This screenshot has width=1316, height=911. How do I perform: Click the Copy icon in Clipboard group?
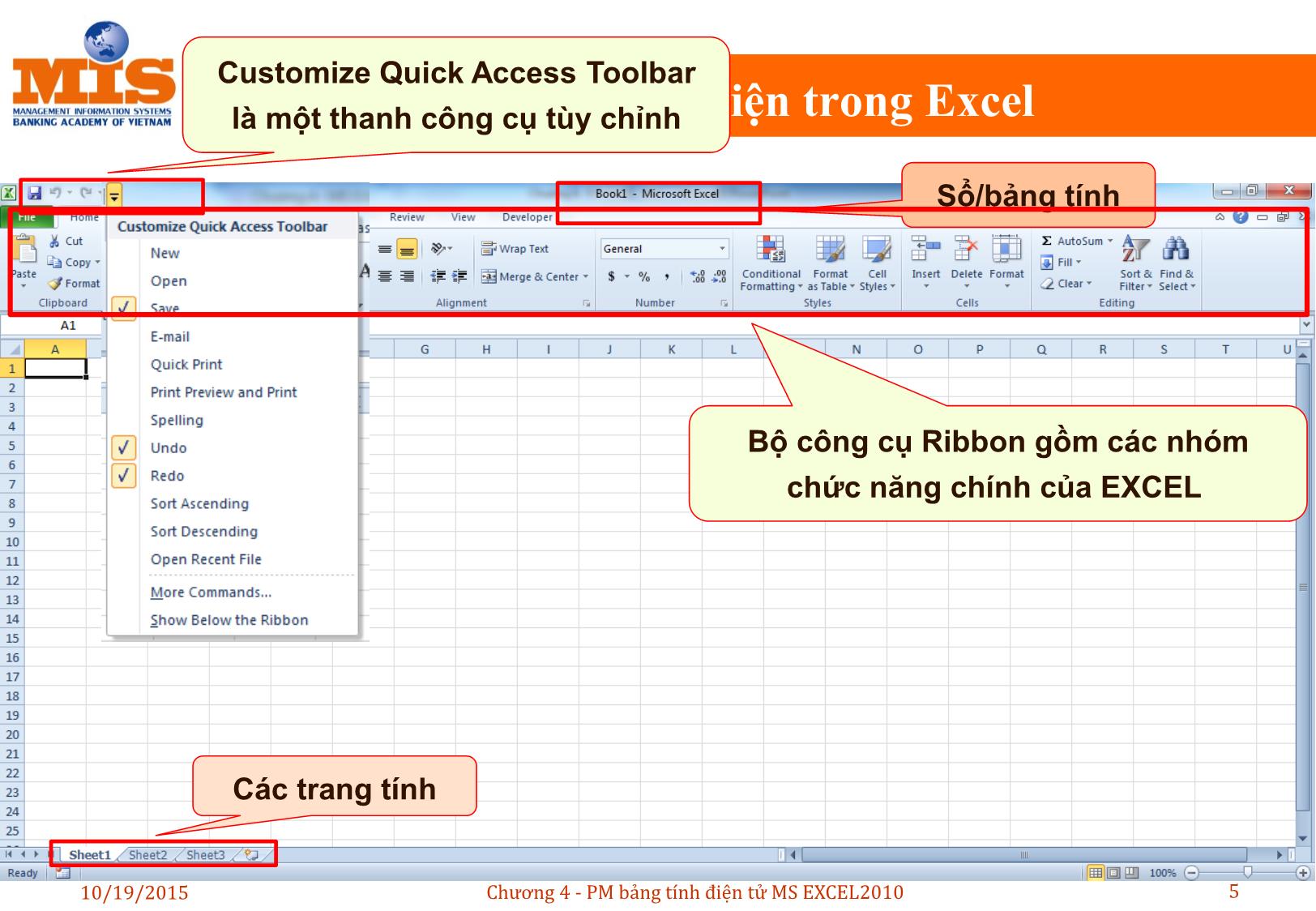click(54, 262)
